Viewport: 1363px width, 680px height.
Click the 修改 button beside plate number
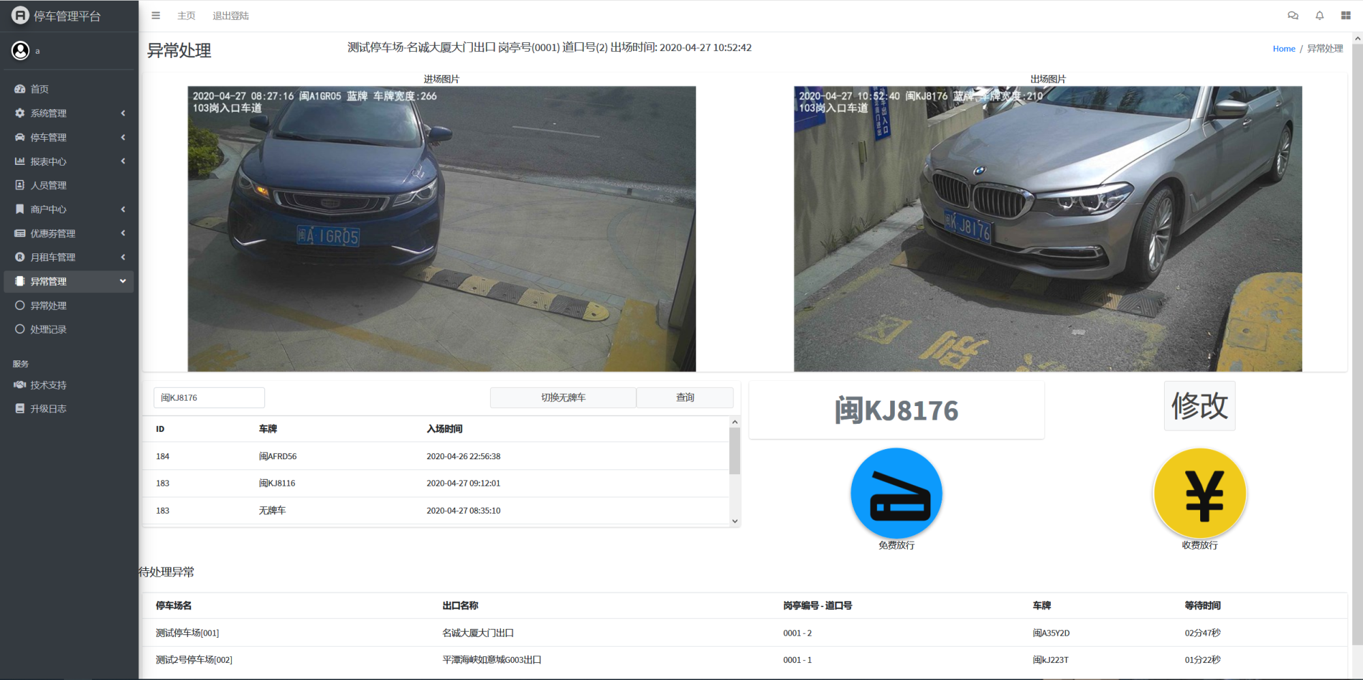(1199, 405)
